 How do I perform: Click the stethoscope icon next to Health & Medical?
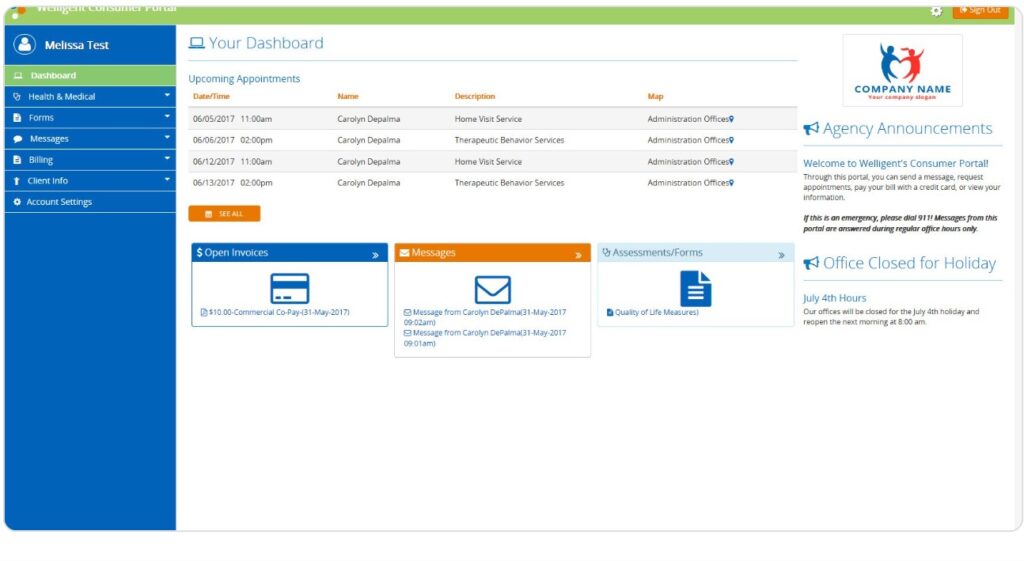click(17, 97)
